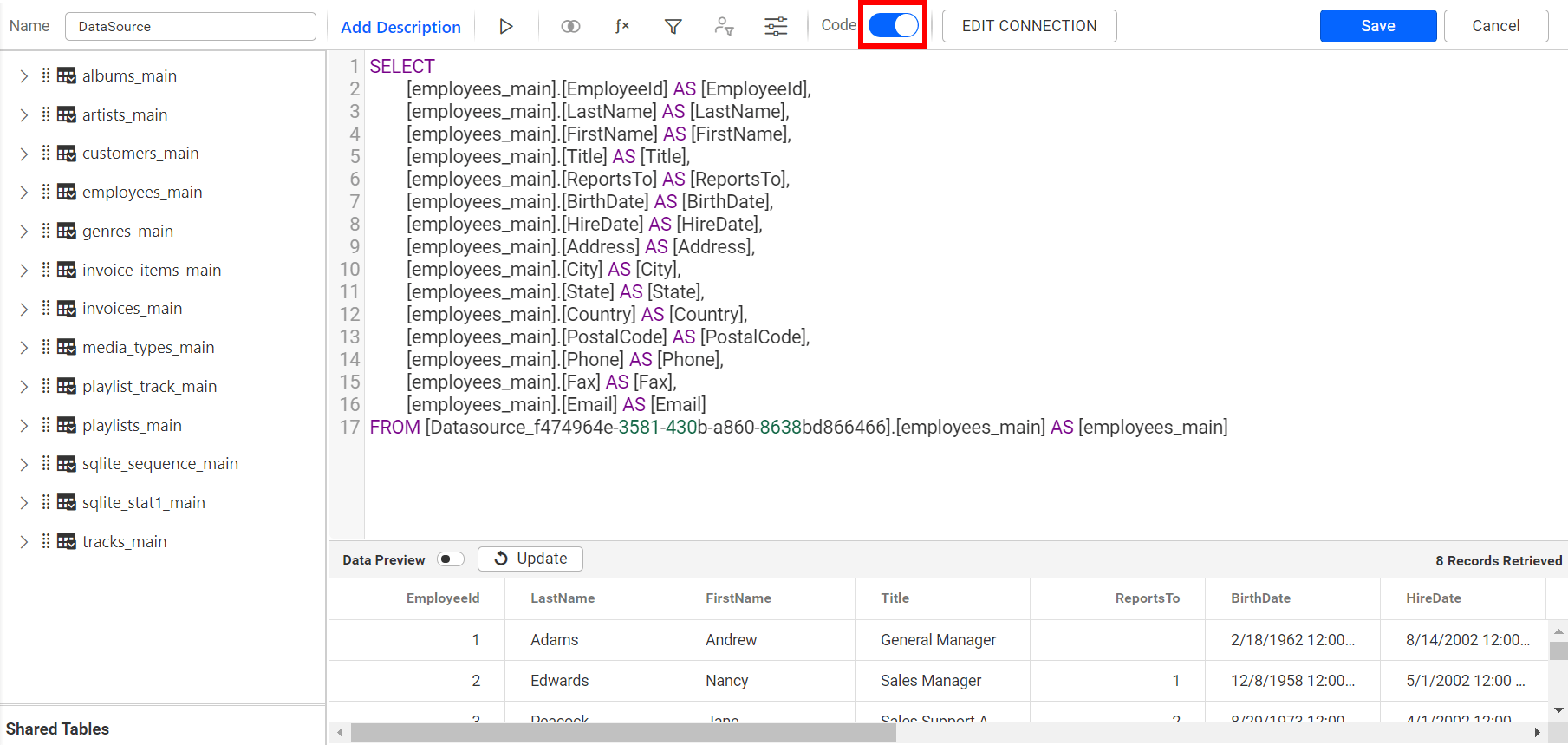Click the FirstName column header
1568x745 pixels.
click(x=738, y=598)
